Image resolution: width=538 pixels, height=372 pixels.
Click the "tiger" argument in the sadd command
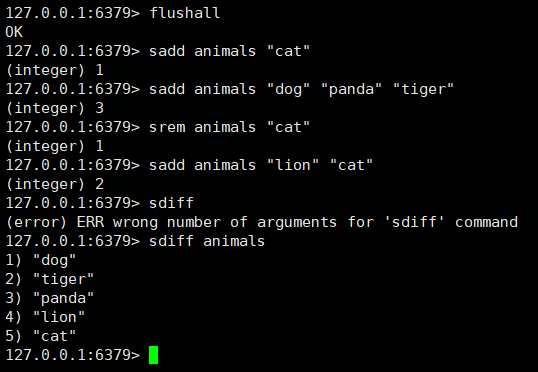point(423,90)
